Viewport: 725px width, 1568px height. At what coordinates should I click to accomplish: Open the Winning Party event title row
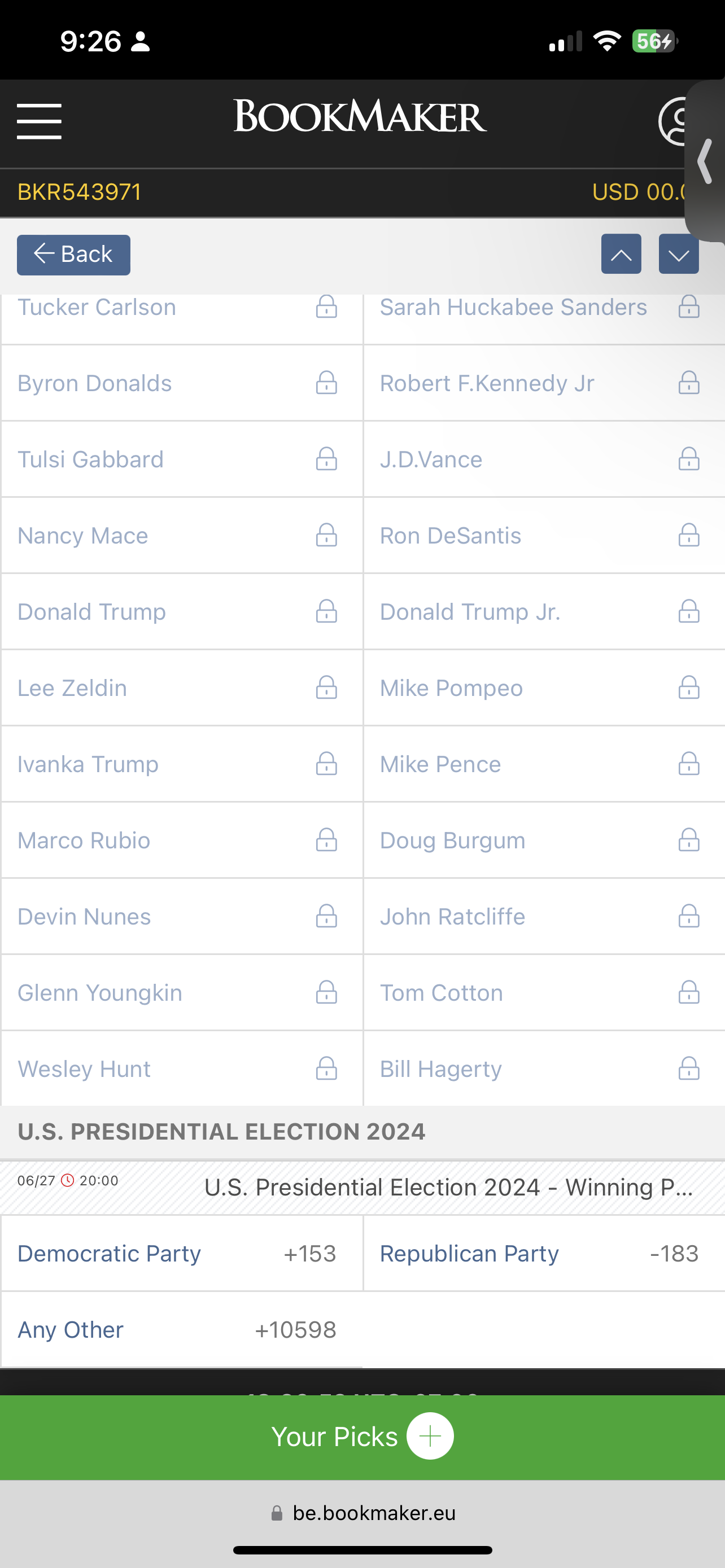tap(362, 1187)
